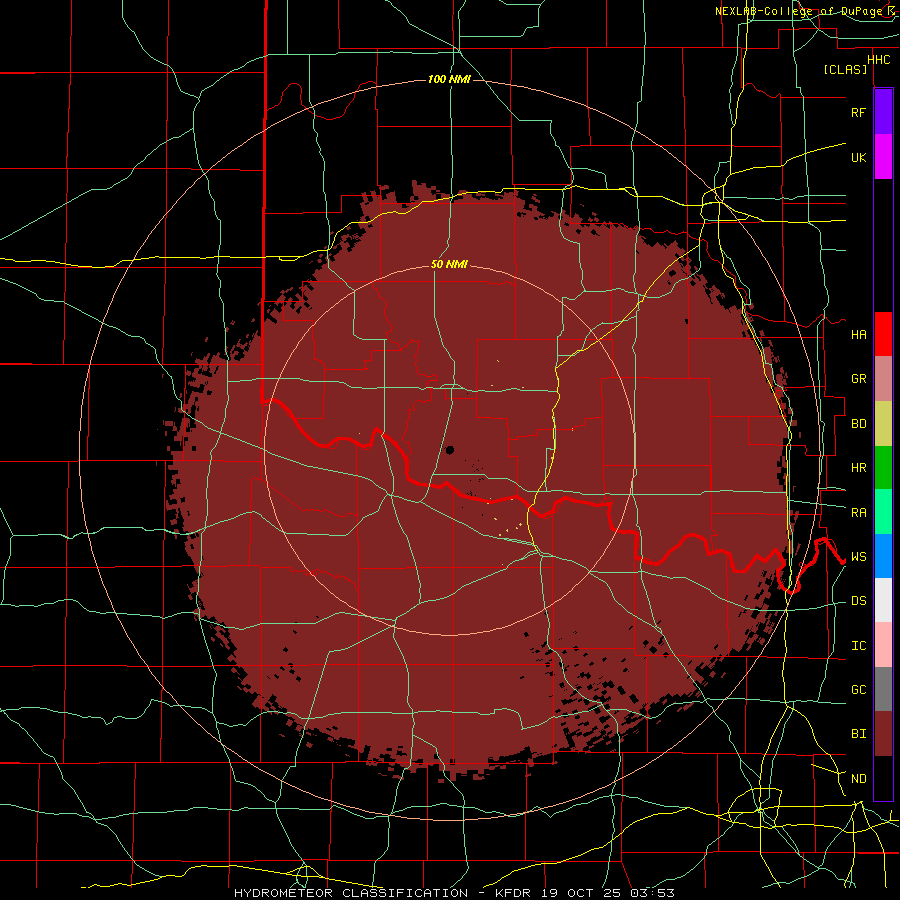Viewport: 900px width, 900px height.
Task: Click the HR green legend color swatch
Action: click(883, 468)
